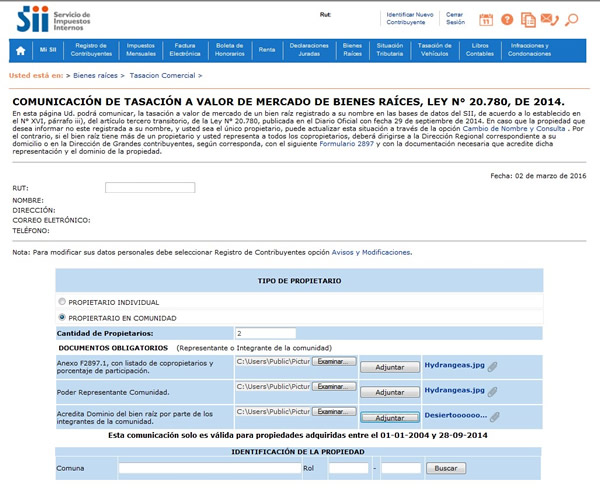Click the magnifying glass search icon
Image resolution: width=600 pixels, height=490 pixels.
pos(572,19)
